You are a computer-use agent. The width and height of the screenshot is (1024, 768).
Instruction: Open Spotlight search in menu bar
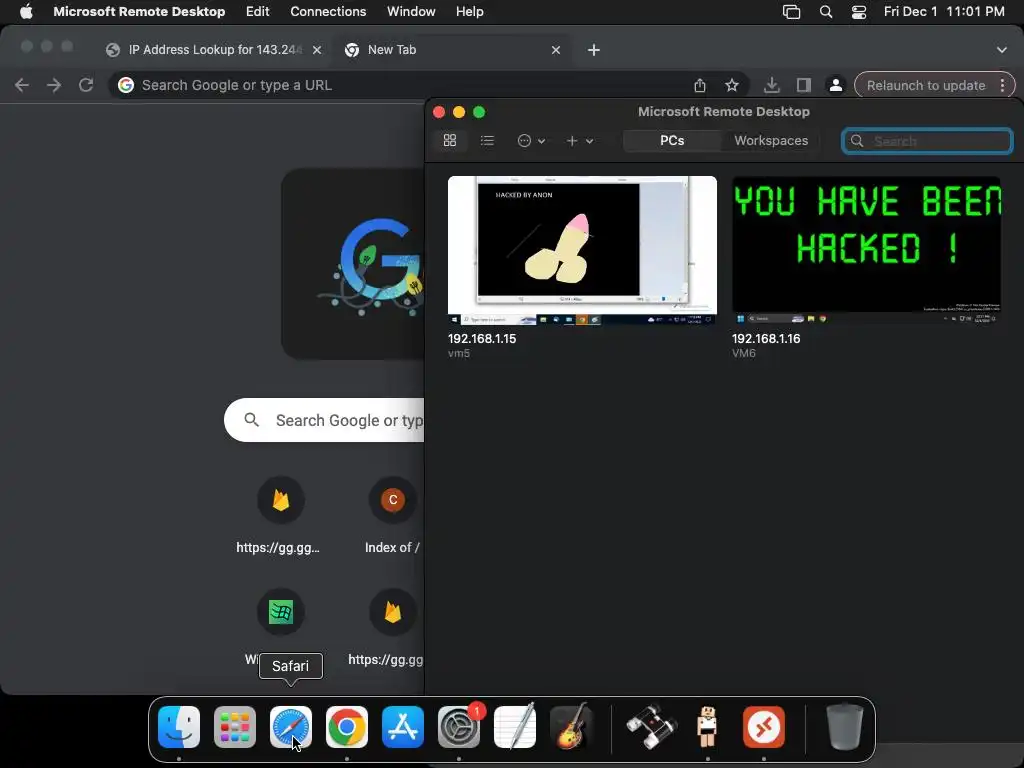[825, 12]
